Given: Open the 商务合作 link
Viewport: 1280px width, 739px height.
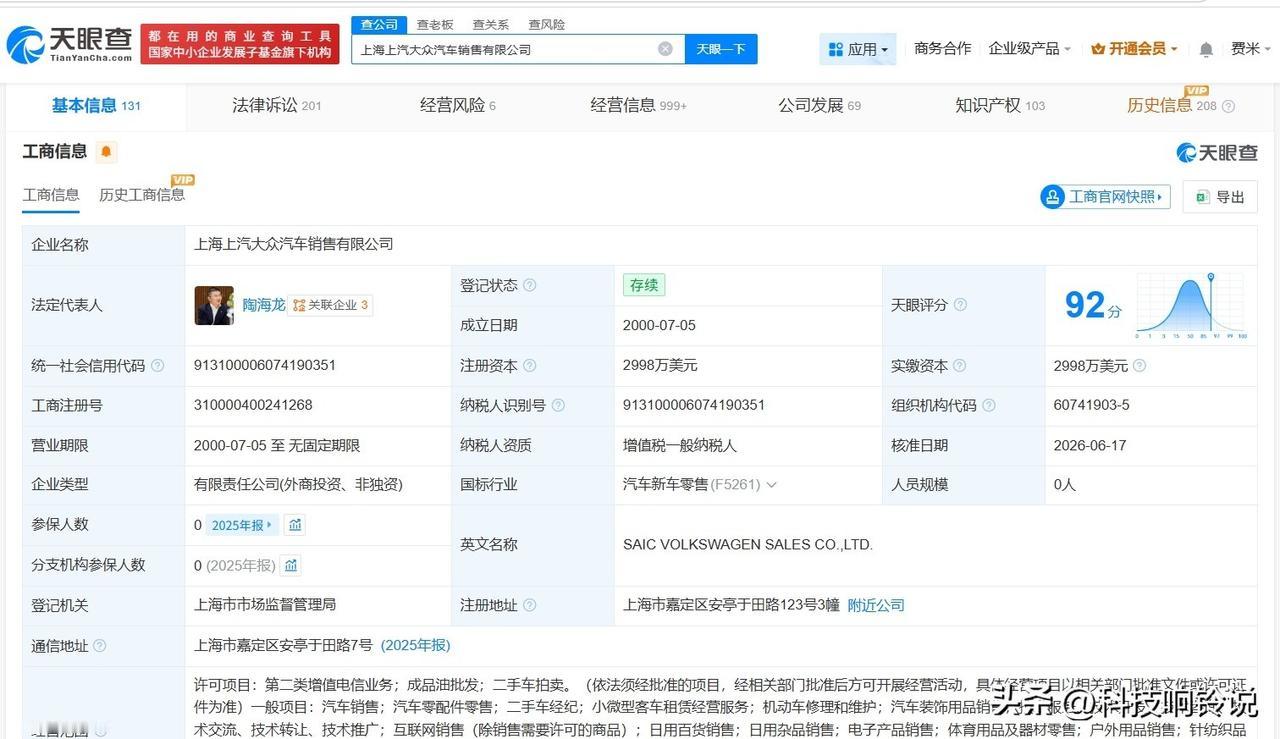Looking at the screenshot, I should click(942, 49).
